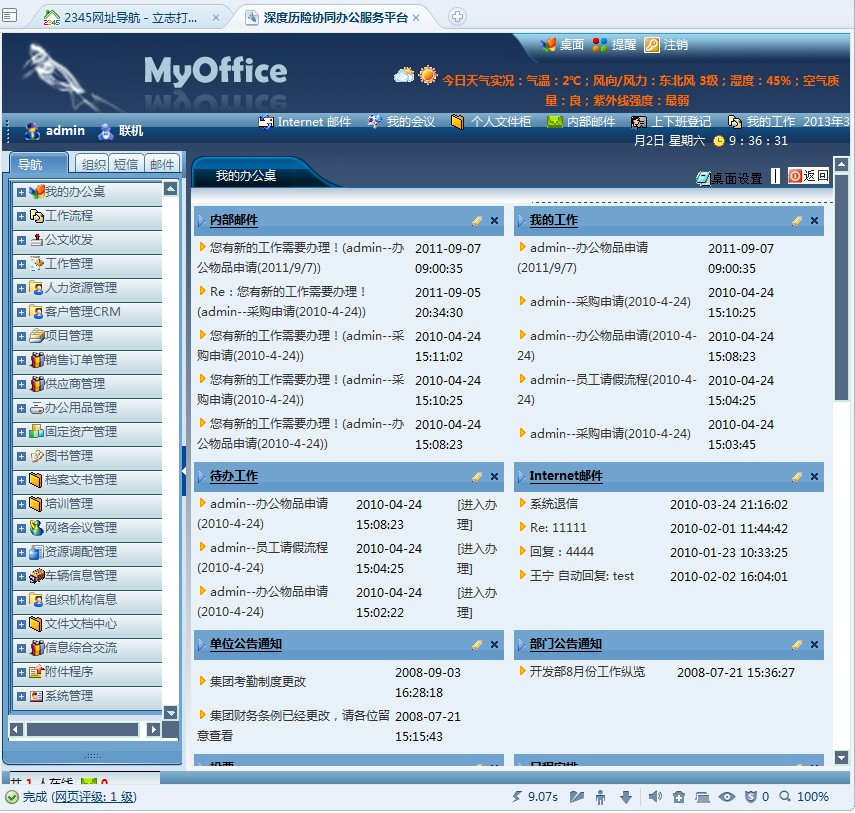The image size is (855, 813).
Task: Open 个人文件柜 from the top toolbar
Action: pos(457,122)
